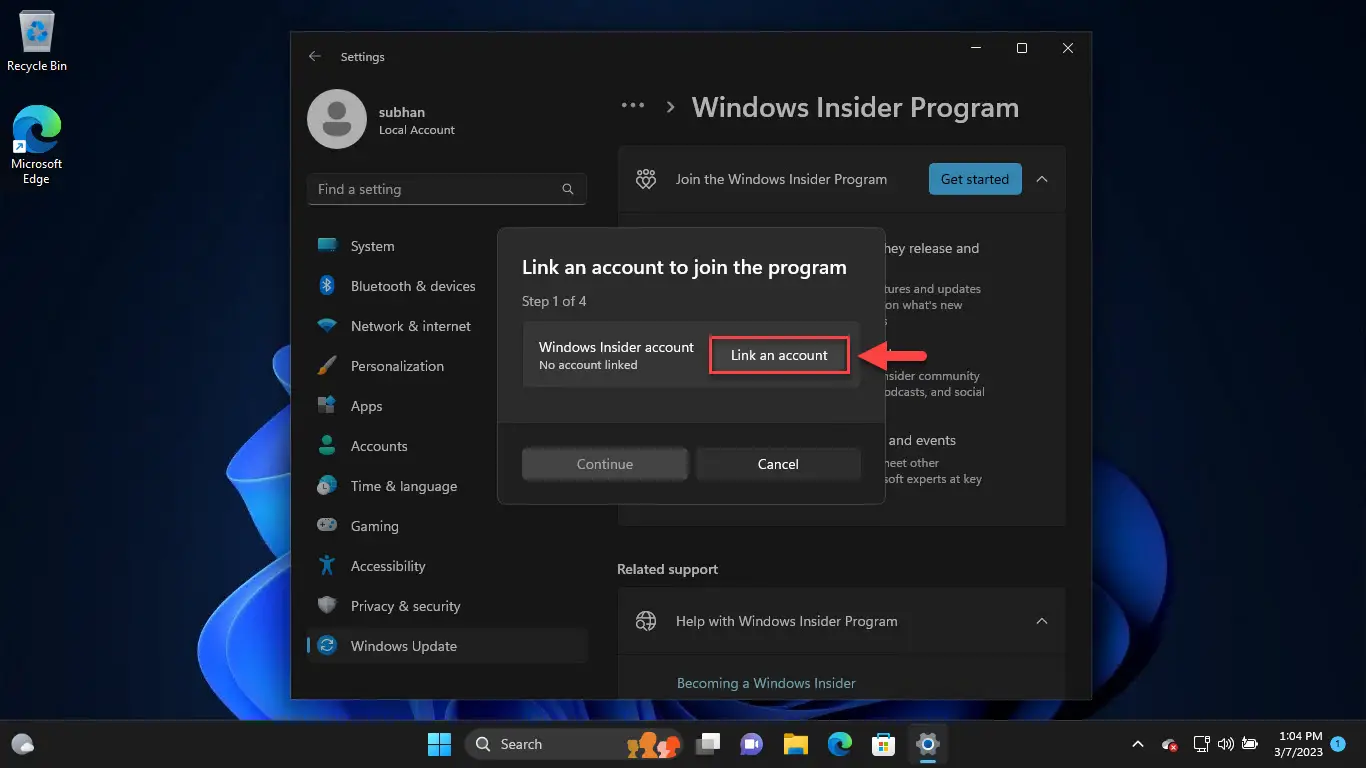Click the Network & internet wifi icon
Screen dimensions: 1366x768
pyautogui.click(x=327, y=326)
